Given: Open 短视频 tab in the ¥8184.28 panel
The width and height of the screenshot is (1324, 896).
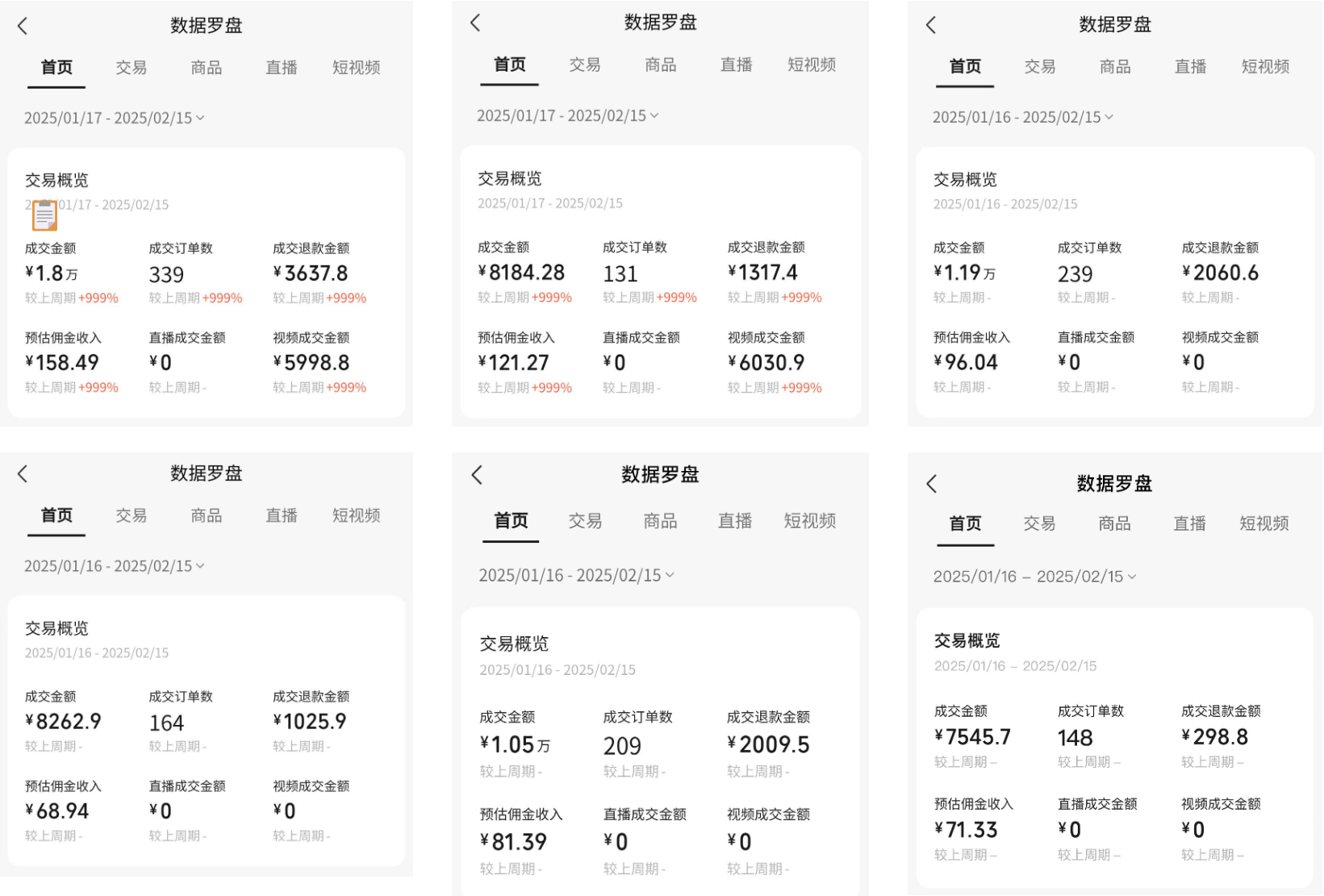Looking at the screenshot, I should (x=811, y=65).
